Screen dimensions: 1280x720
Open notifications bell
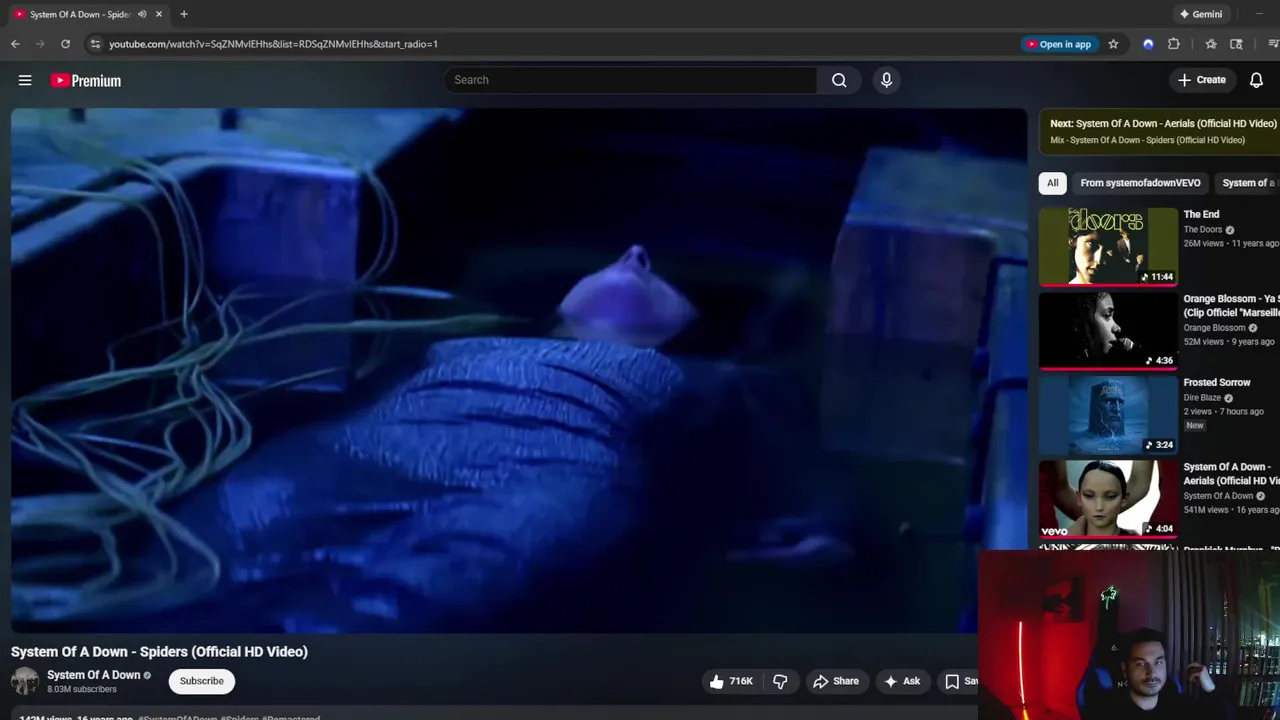[1256, 80]
